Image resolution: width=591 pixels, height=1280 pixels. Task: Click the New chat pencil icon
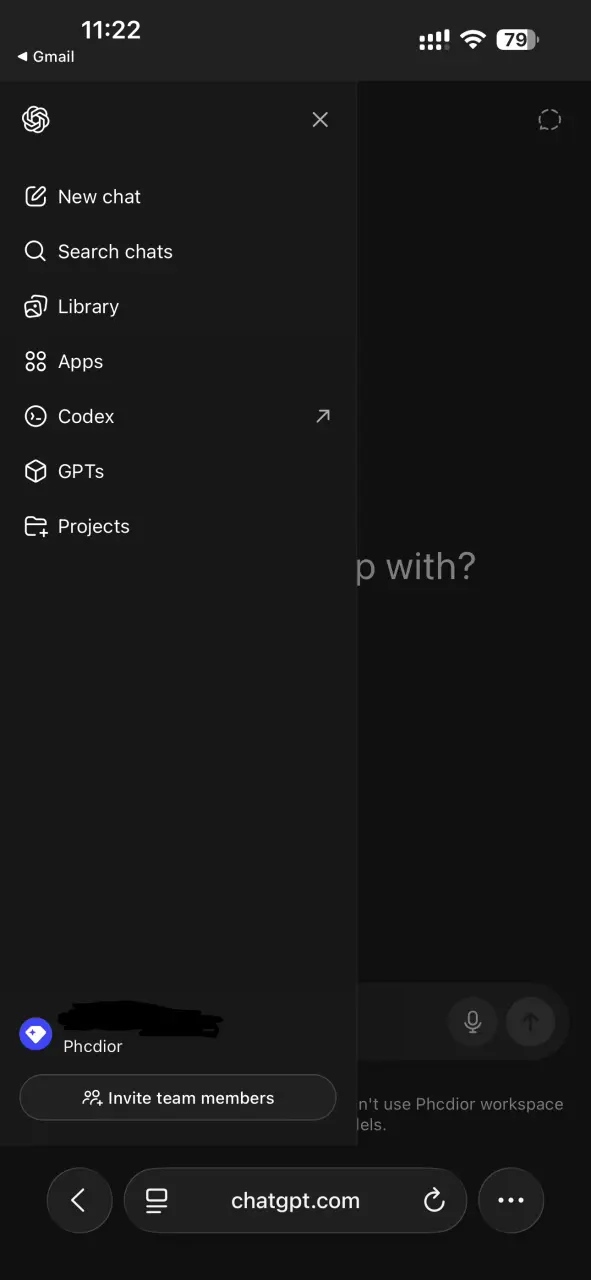click(x=36, y=197)
